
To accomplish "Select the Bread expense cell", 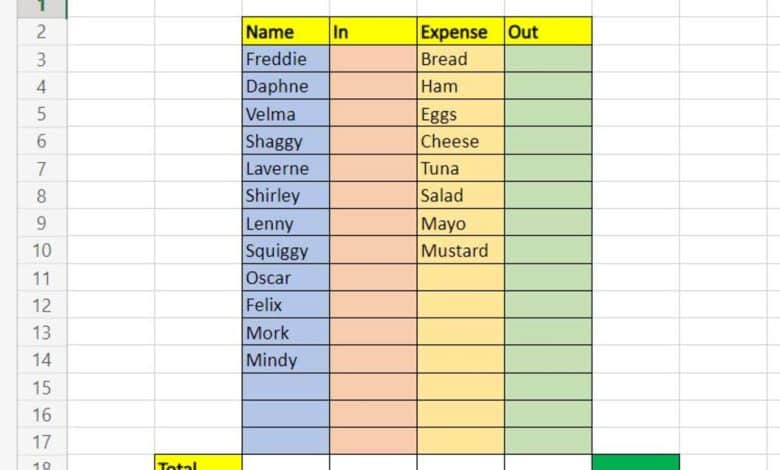I will pyautogui.click(x=460, y=59).
